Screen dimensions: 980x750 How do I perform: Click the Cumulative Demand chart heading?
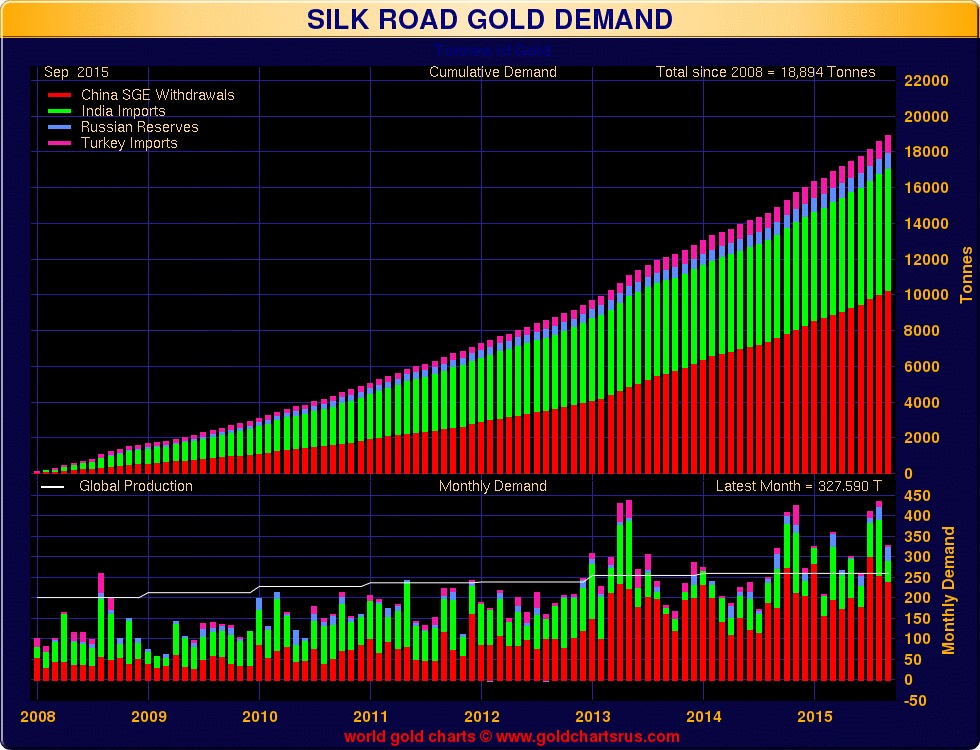pos(492,72)
